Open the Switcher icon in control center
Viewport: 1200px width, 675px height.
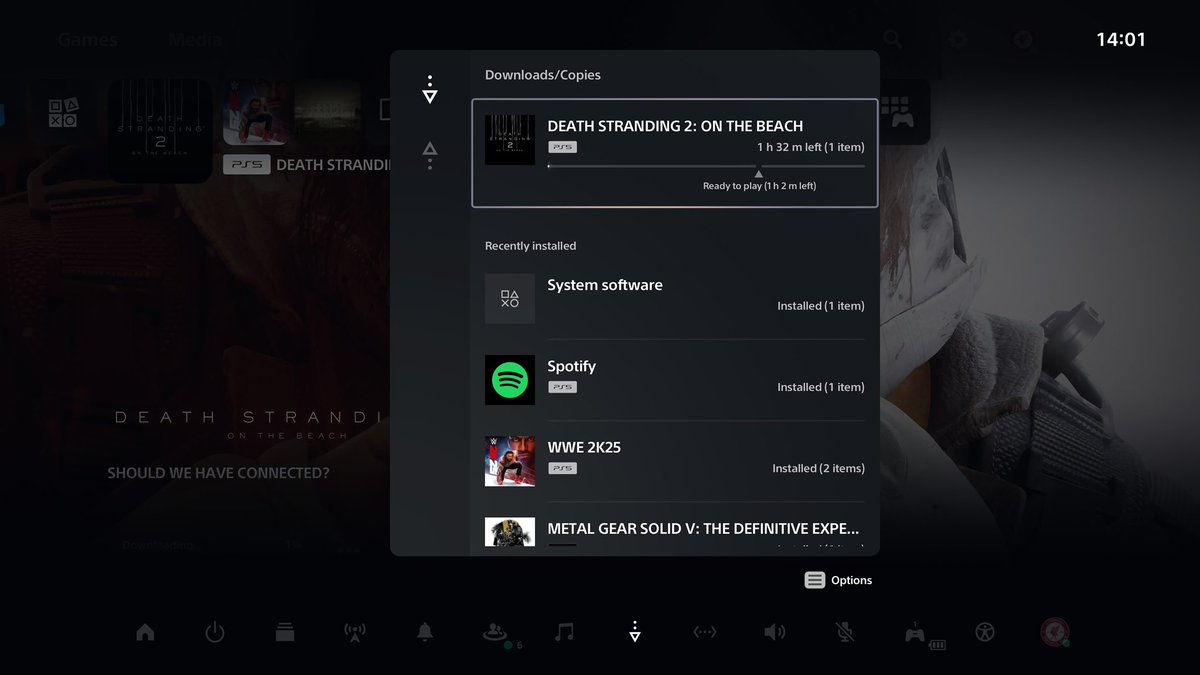tap(285, 632)
